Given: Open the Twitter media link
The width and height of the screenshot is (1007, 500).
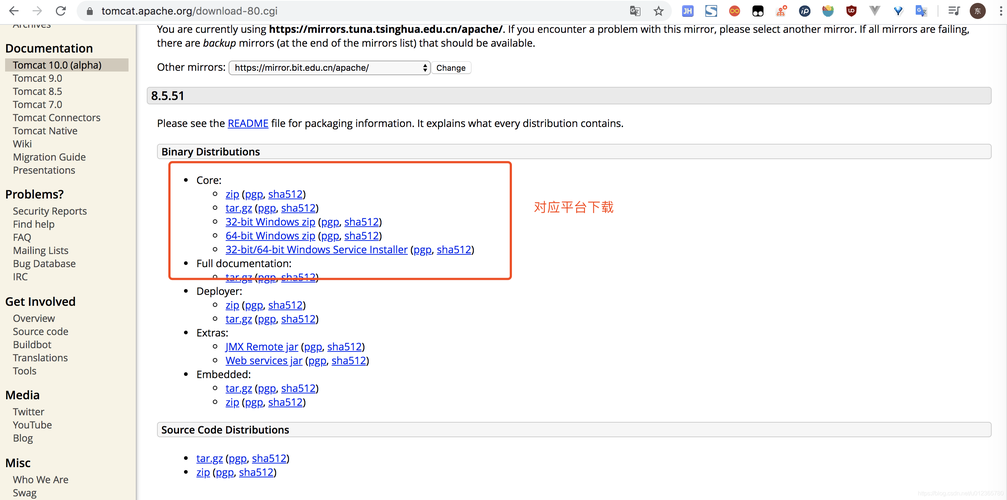Looking at the screenshot, I should point(28,412).
